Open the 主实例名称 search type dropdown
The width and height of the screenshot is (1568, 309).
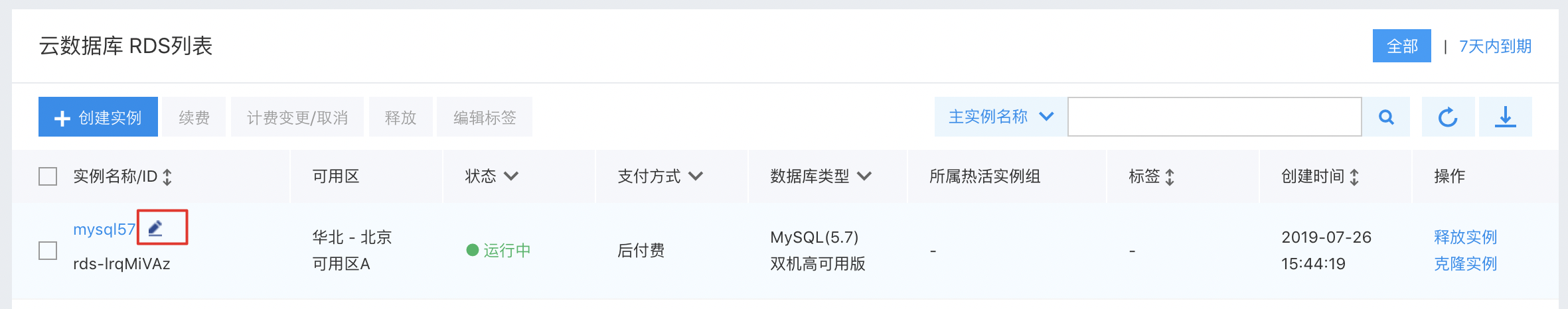1001,117
